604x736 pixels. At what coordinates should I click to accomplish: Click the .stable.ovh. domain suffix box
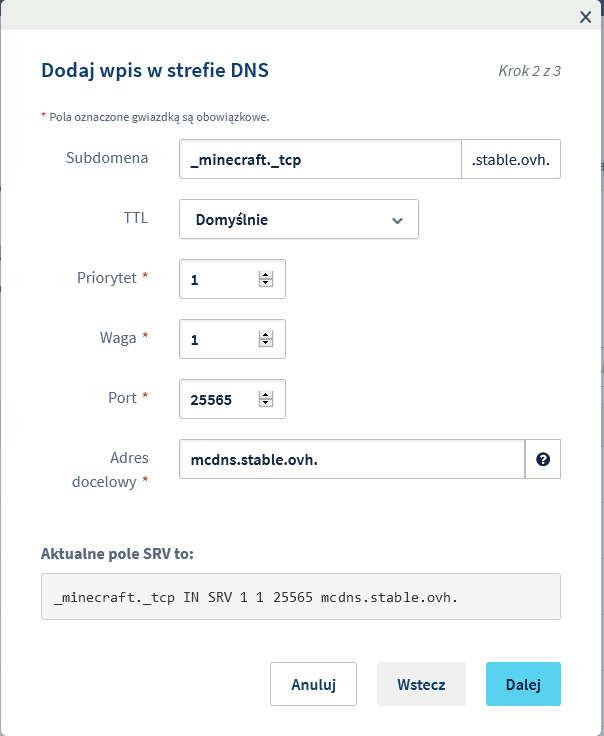pos(510,159)
